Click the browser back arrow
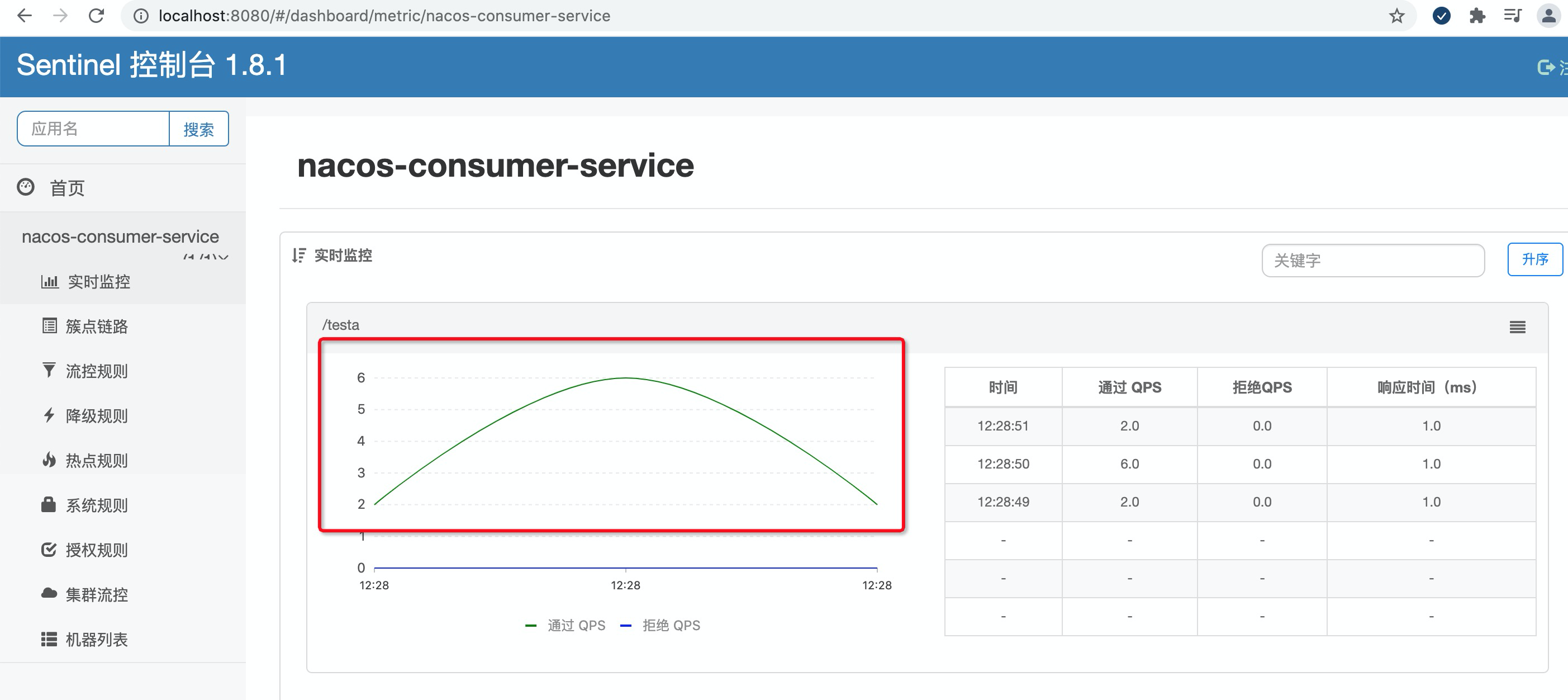 click(25, 16)
